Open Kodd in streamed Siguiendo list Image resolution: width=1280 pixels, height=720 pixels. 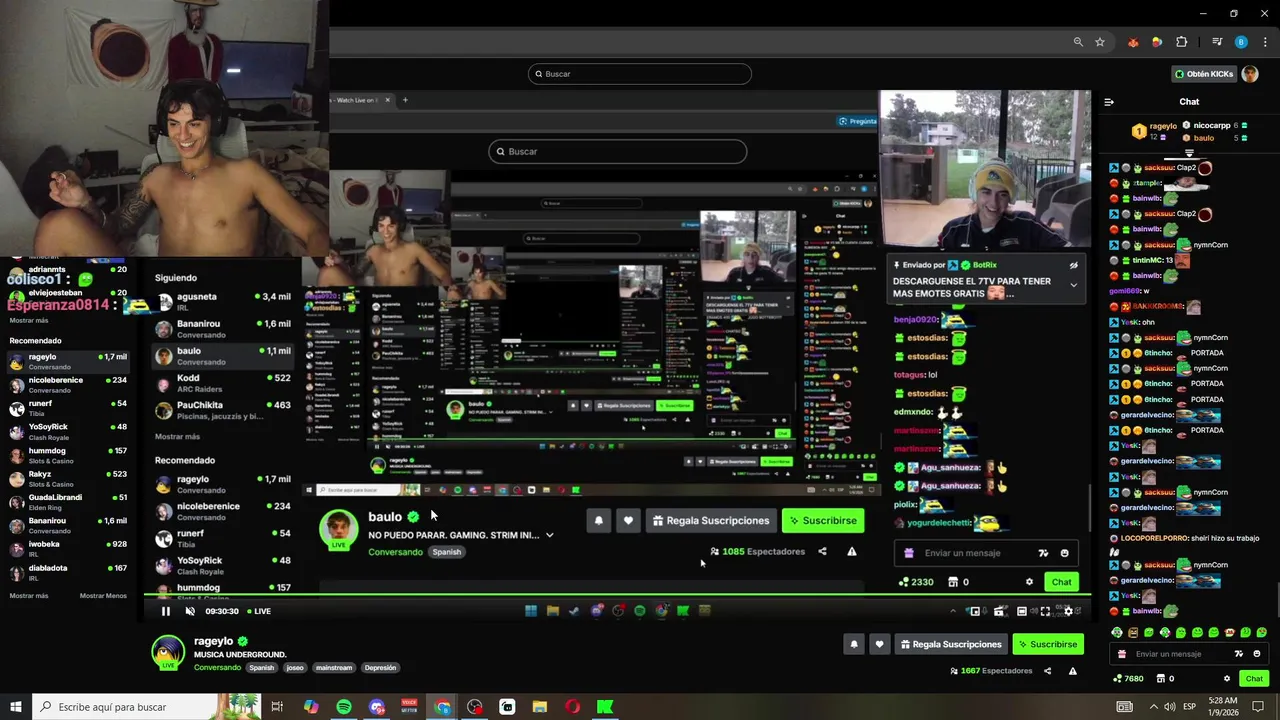223,383
